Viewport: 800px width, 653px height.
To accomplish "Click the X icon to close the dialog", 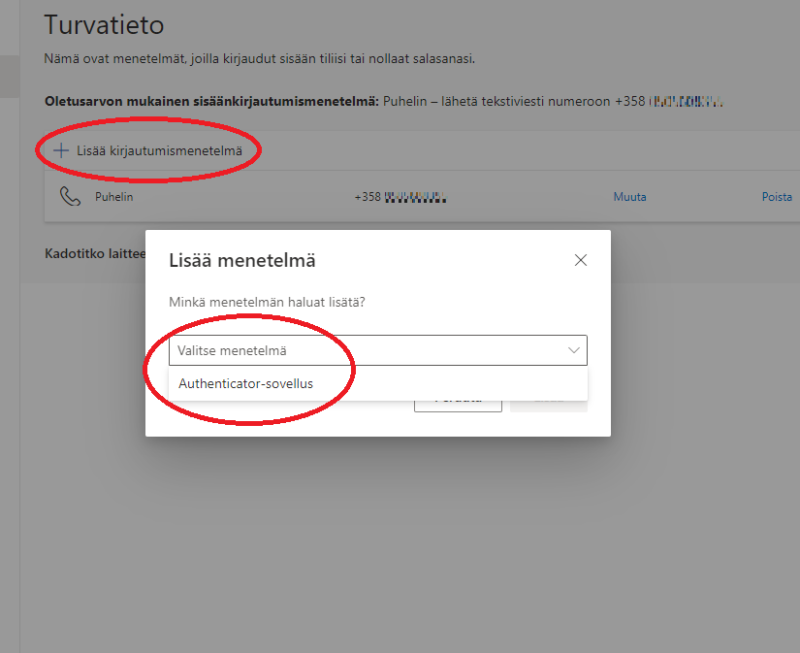I will [580, 259].
